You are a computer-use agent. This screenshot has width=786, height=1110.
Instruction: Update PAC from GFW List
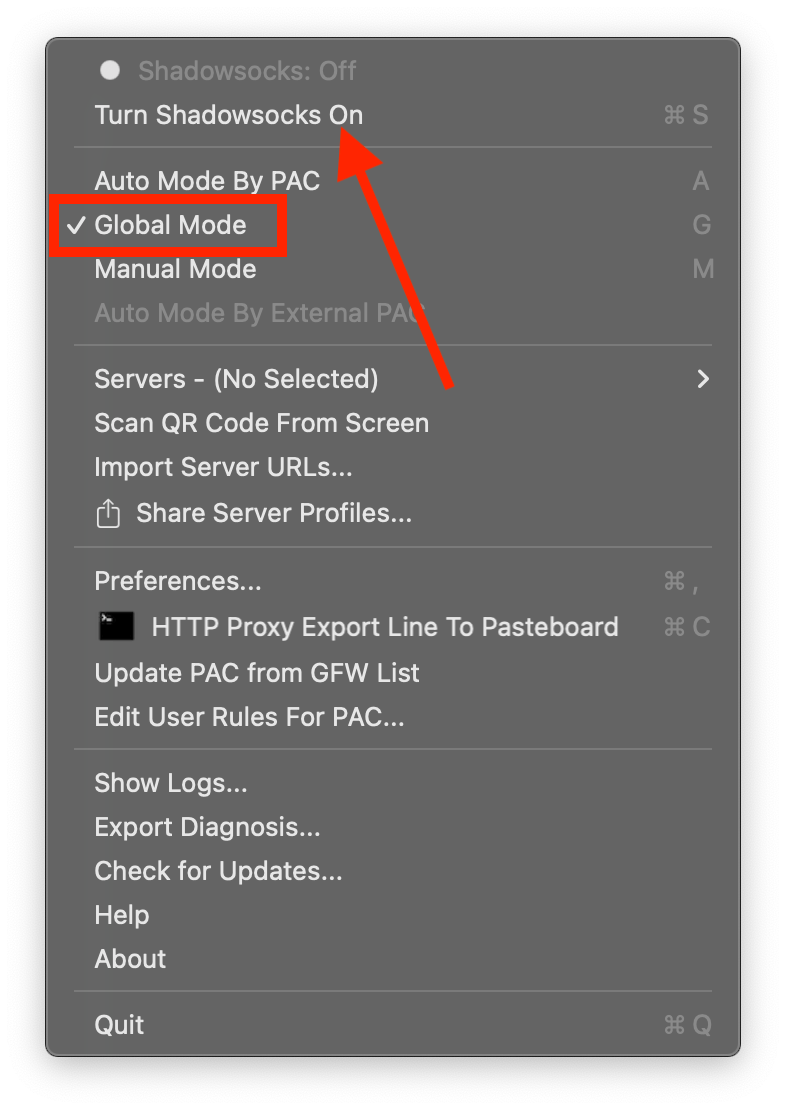pyautogui.click(x=257, y=673)
